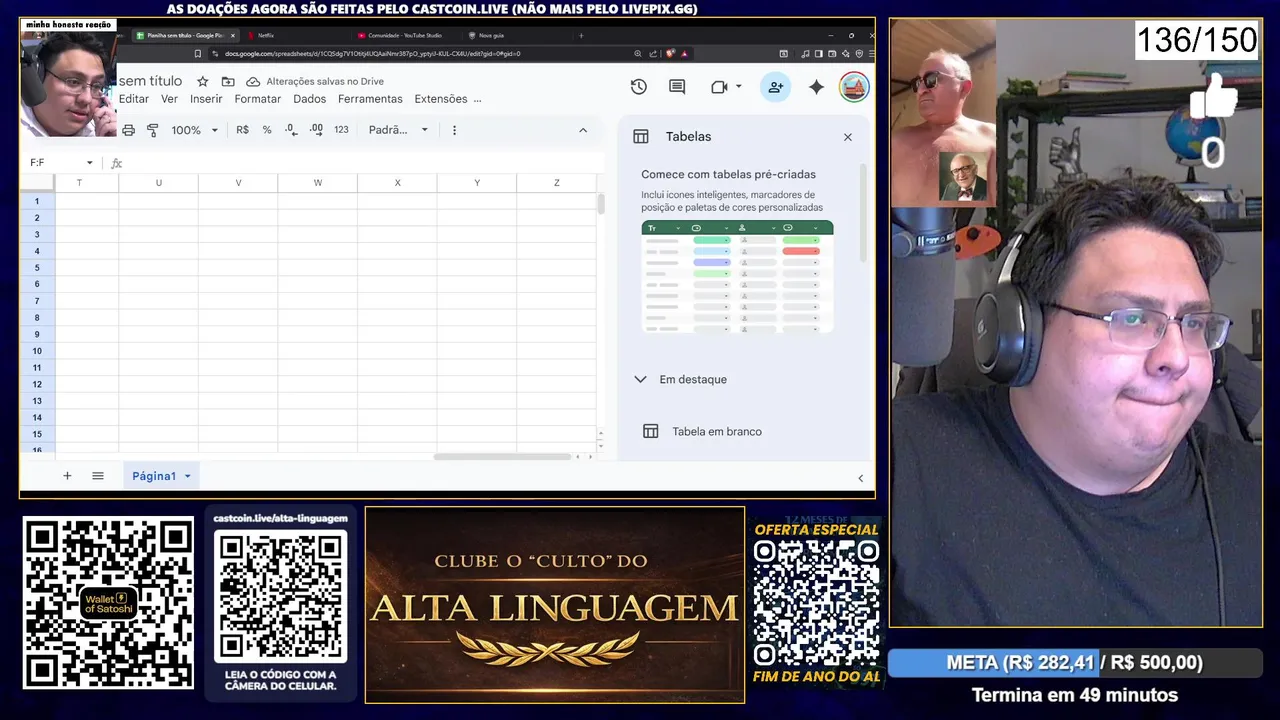Click the overflow ... menu item
Screen dimensions: 1280x720
pos(477,100)
